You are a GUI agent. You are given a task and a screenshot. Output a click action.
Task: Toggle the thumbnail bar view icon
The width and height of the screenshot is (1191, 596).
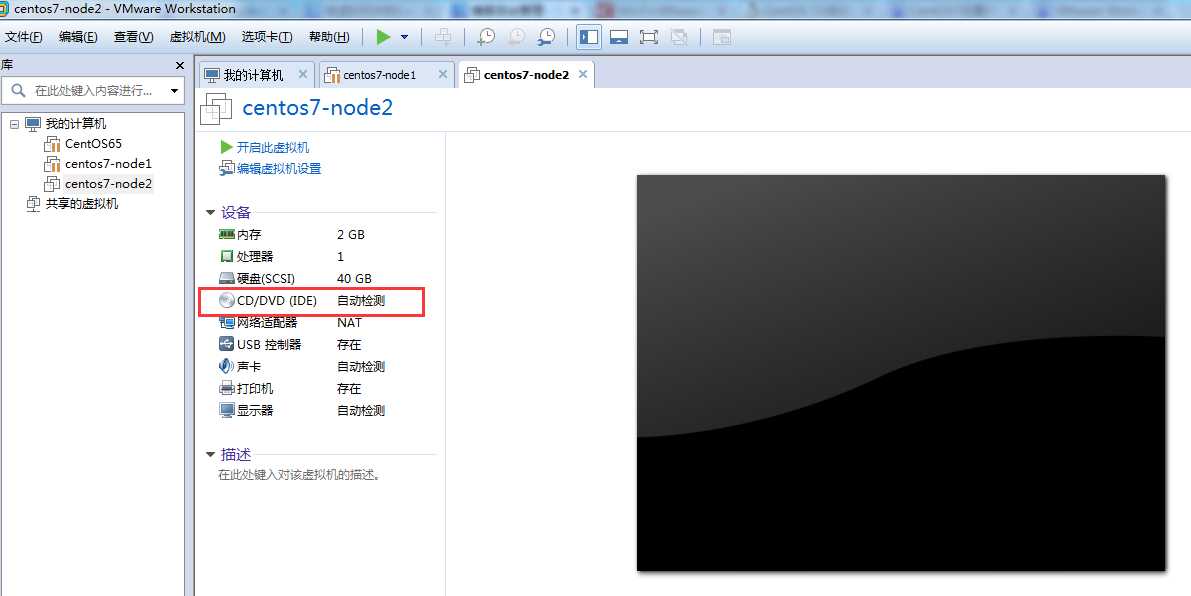point(619,36)
